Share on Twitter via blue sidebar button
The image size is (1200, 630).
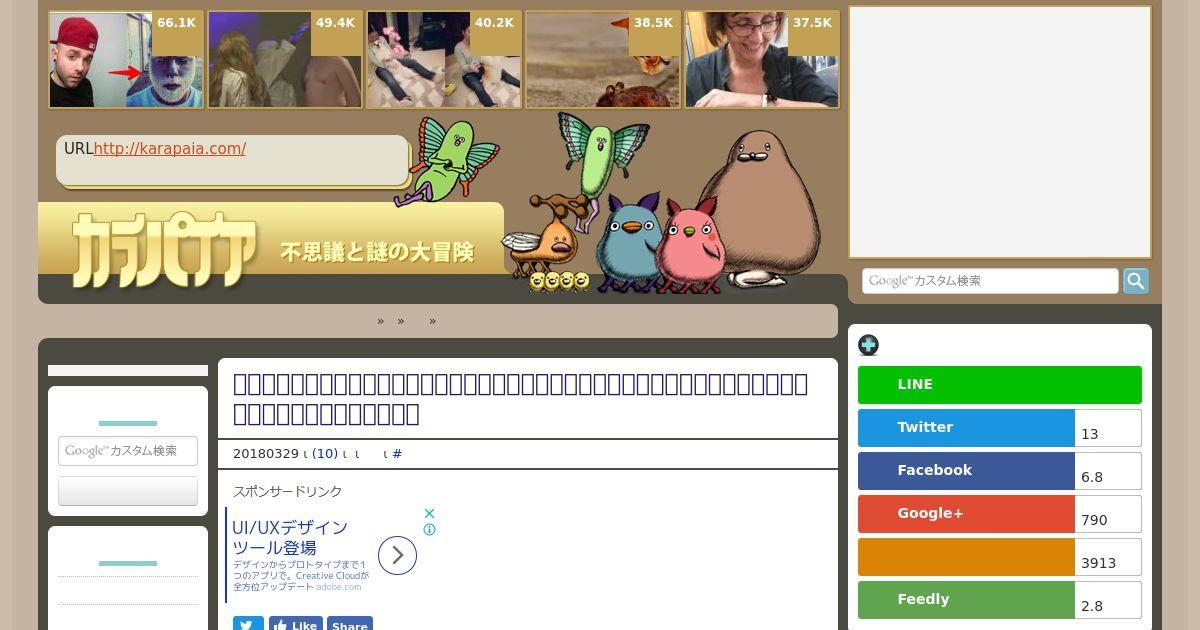click(966, 428)
